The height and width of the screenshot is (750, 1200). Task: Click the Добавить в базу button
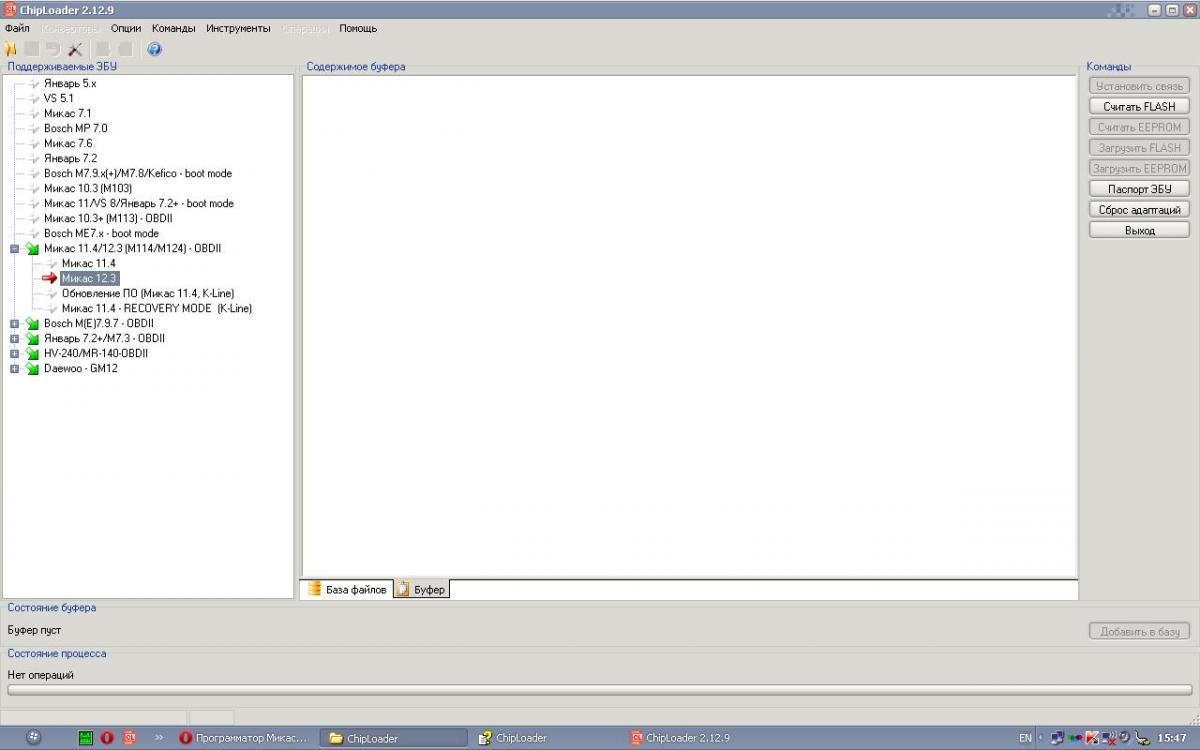[x=1139, y=631]
